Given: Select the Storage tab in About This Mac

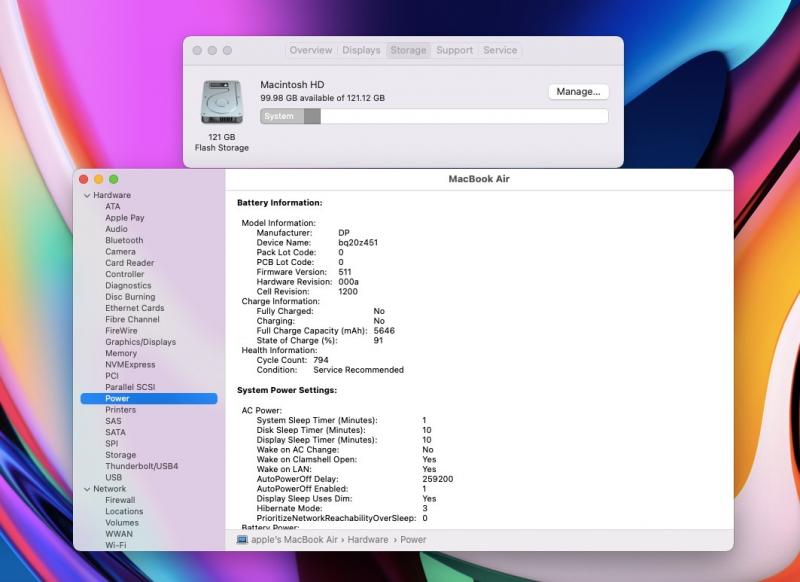Looking at the screenshot, I should pos(408,50).
